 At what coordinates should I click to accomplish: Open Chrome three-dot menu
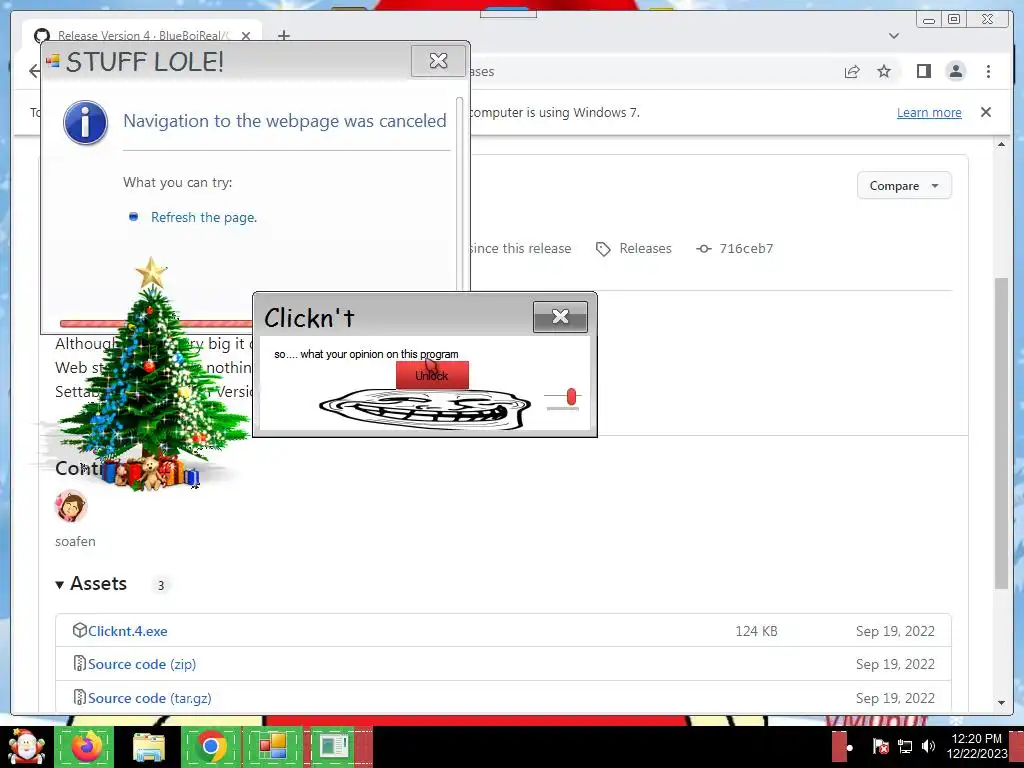point(988,71)
